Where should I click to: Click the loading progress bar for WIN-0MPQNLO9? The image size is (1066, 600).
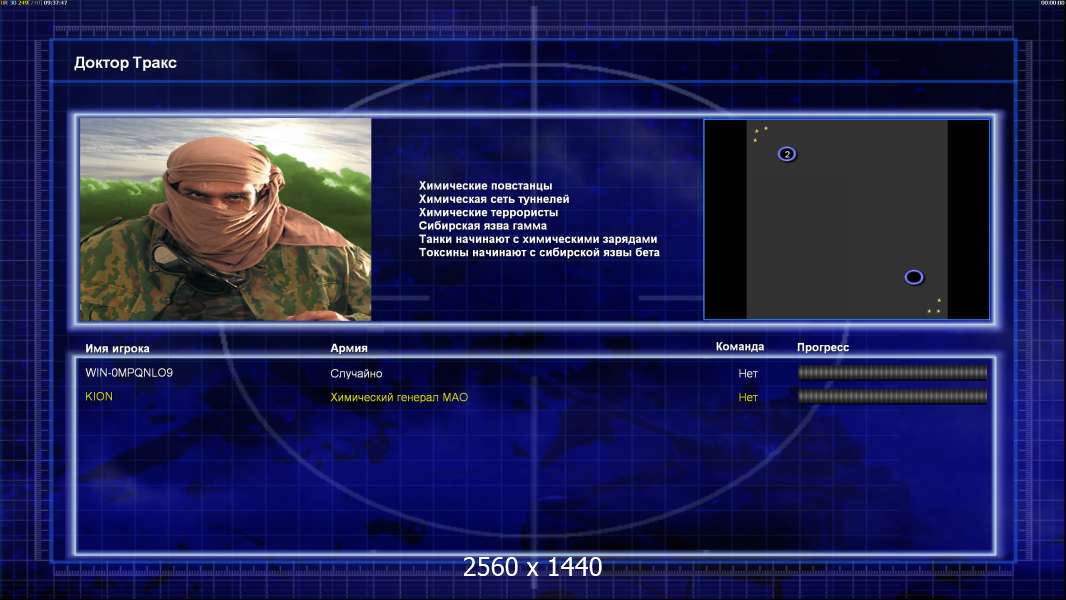pos(892,372)
